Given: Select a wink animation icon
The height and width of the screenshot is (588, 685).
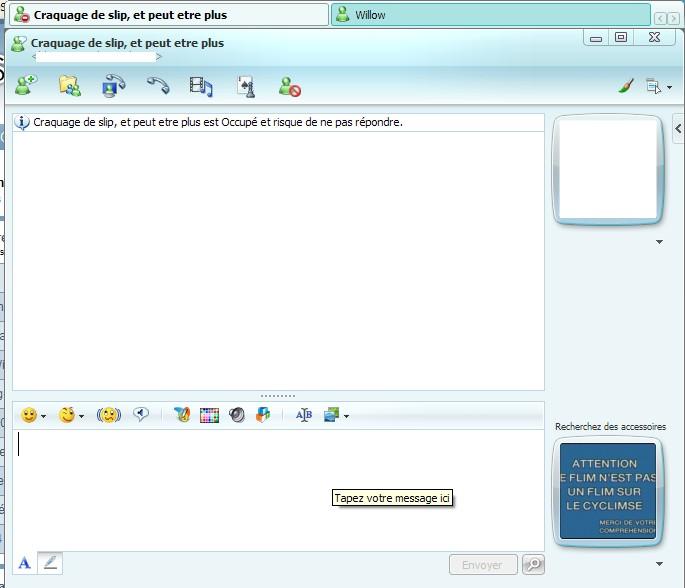Looking at the screenshot, I should click(x=67, y=415).
